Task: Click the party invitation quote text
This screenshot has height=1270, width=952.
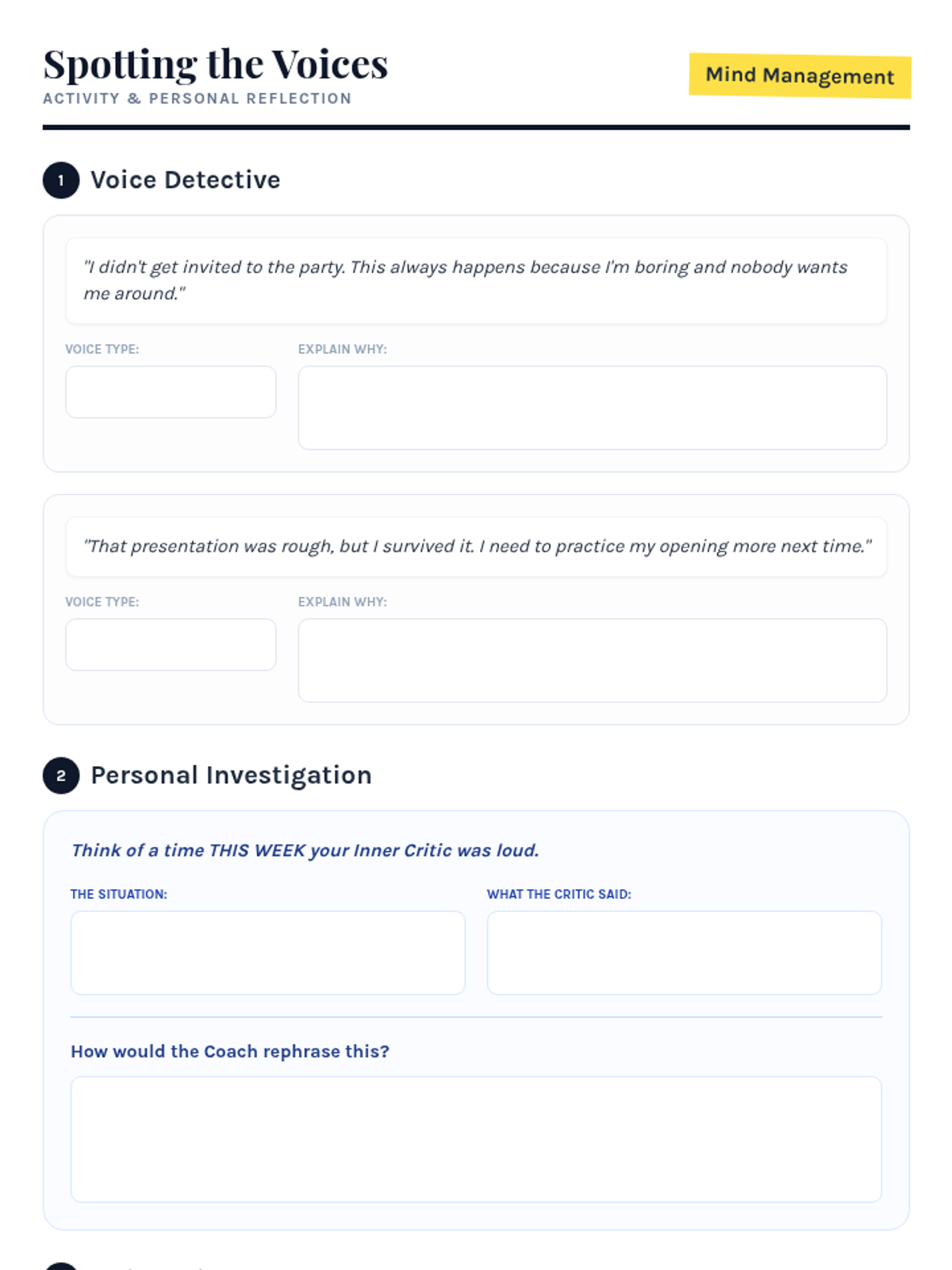Action: point(465,279)
